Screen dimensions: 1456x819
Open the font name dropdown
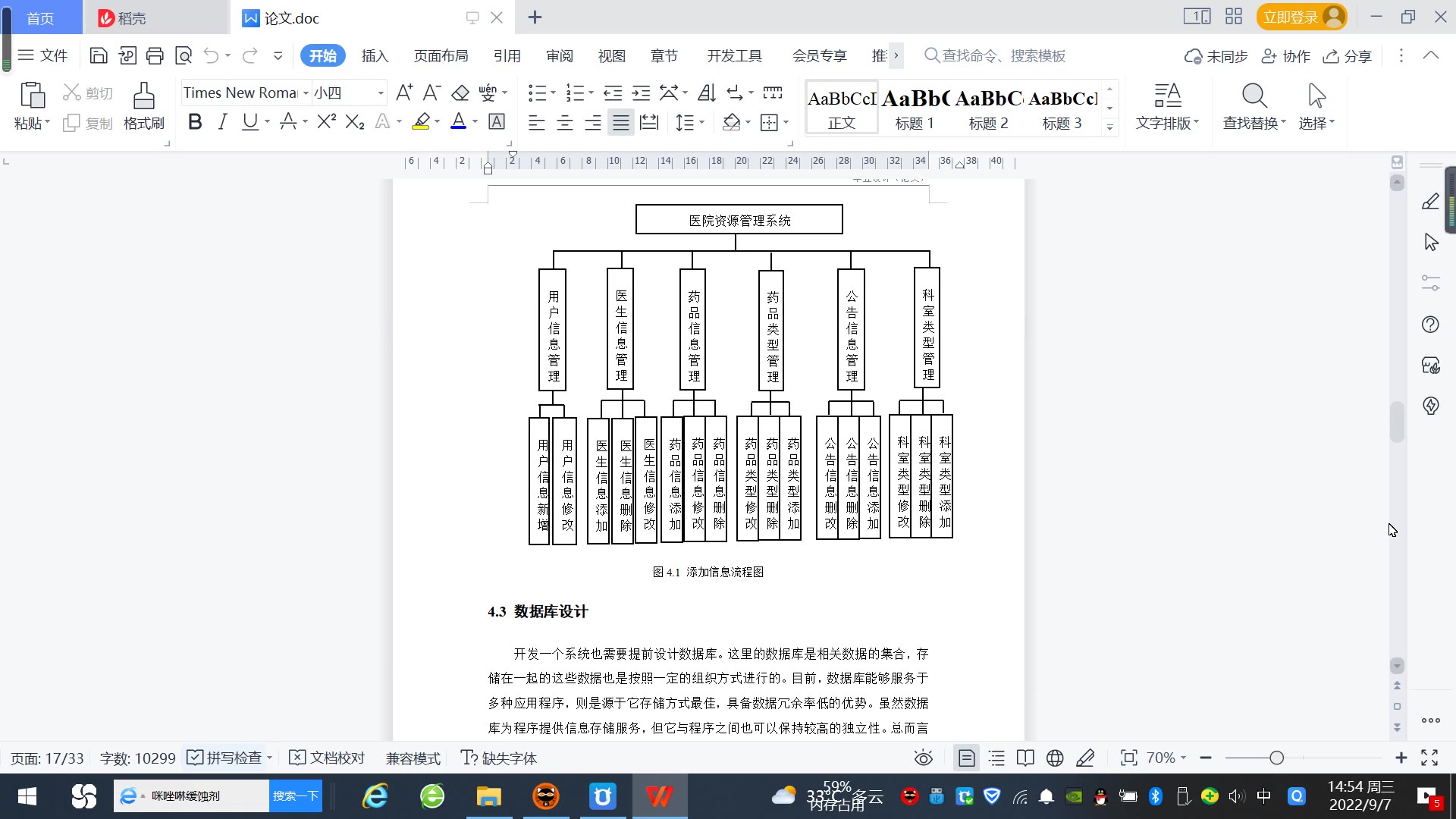coord(306,93)
